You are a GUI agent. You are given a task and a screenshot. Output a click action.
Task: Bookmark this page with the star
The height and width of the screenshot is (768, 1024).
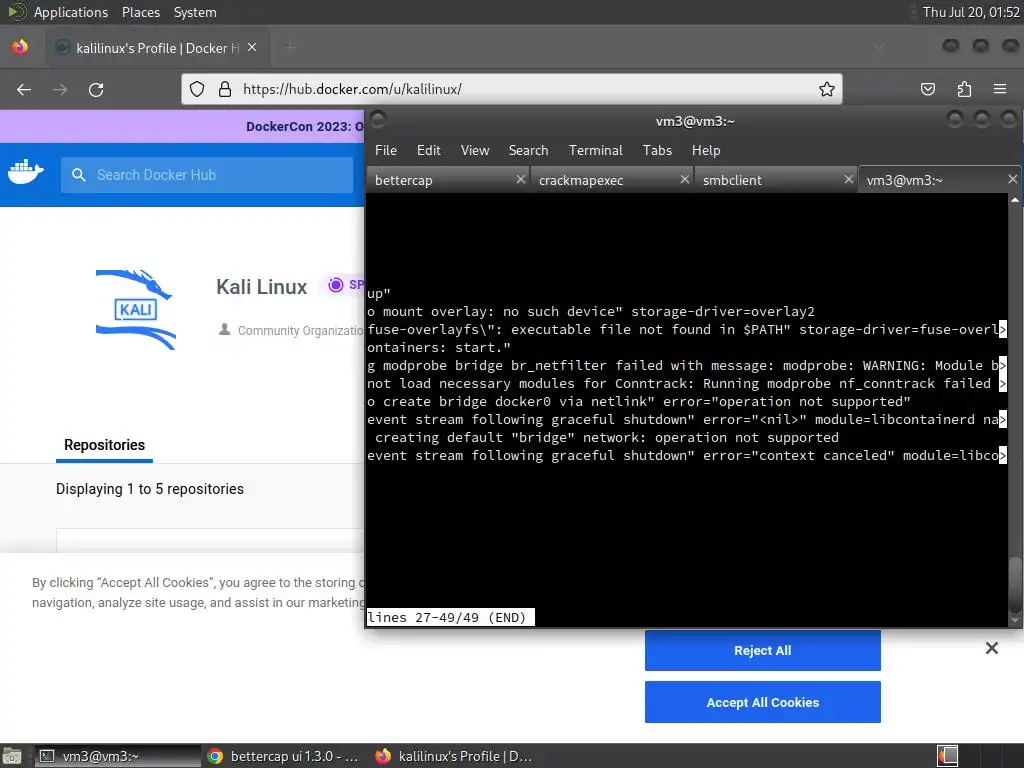click(x=827, y=89)
